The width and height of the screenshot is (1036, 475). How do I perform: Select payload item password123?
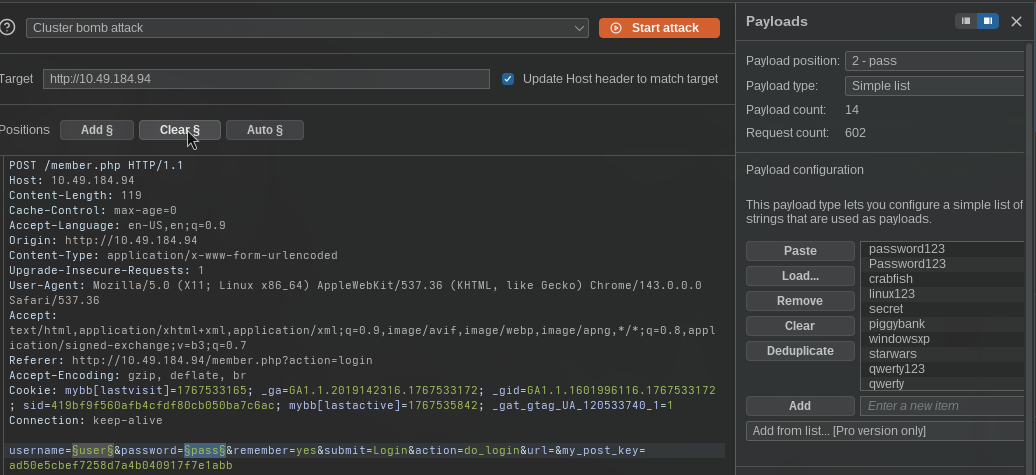pyautogui.click(x=943, y=249)
